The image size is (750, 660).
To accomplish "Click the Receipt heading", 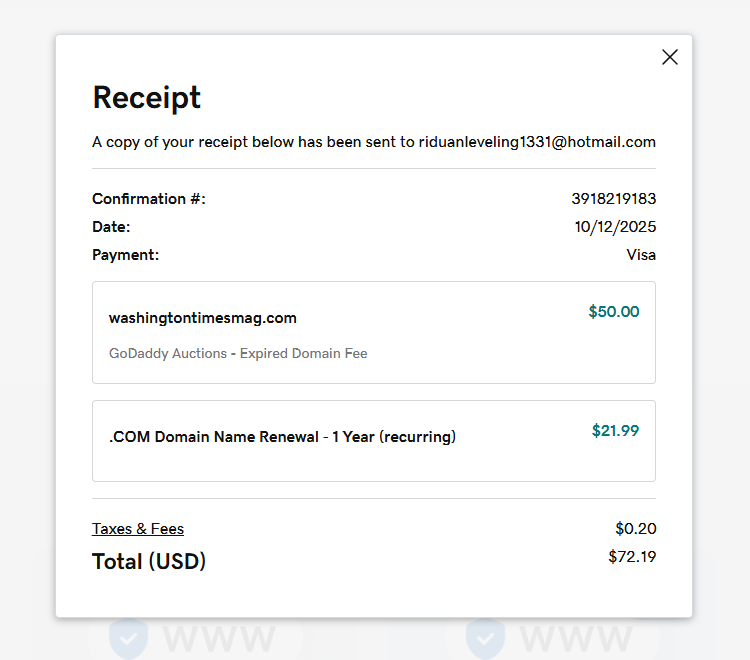I will pyautogui.click(x=147, y=97).
